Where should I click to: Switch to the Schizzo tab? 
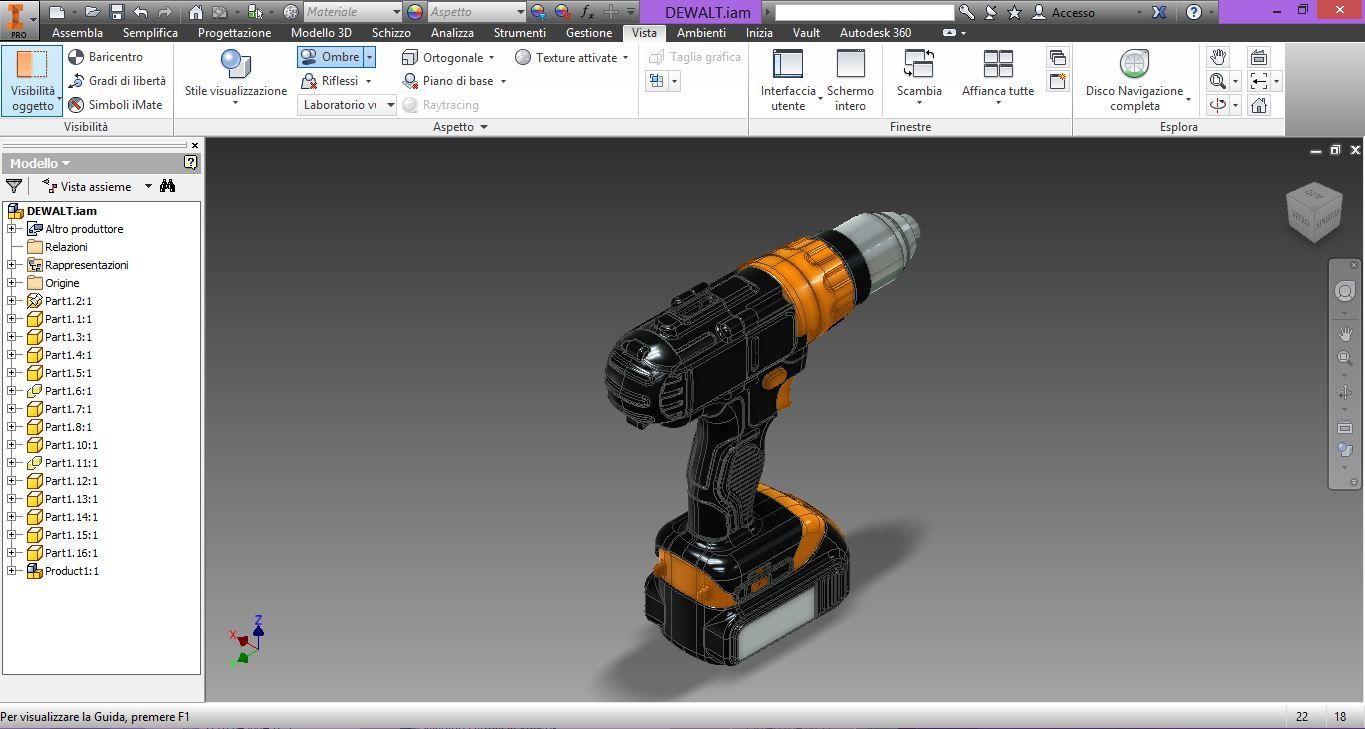click(391, 33)
